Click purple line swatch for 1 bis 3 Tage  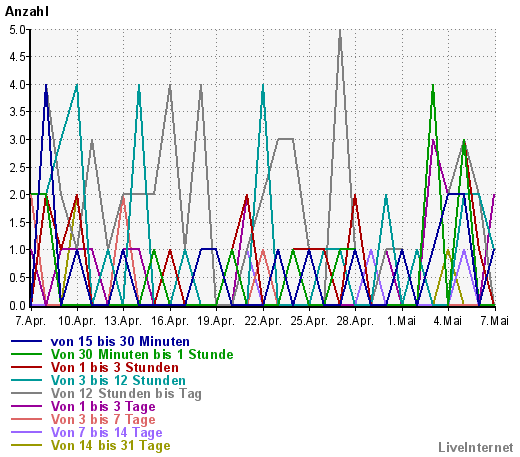(27, 406)
